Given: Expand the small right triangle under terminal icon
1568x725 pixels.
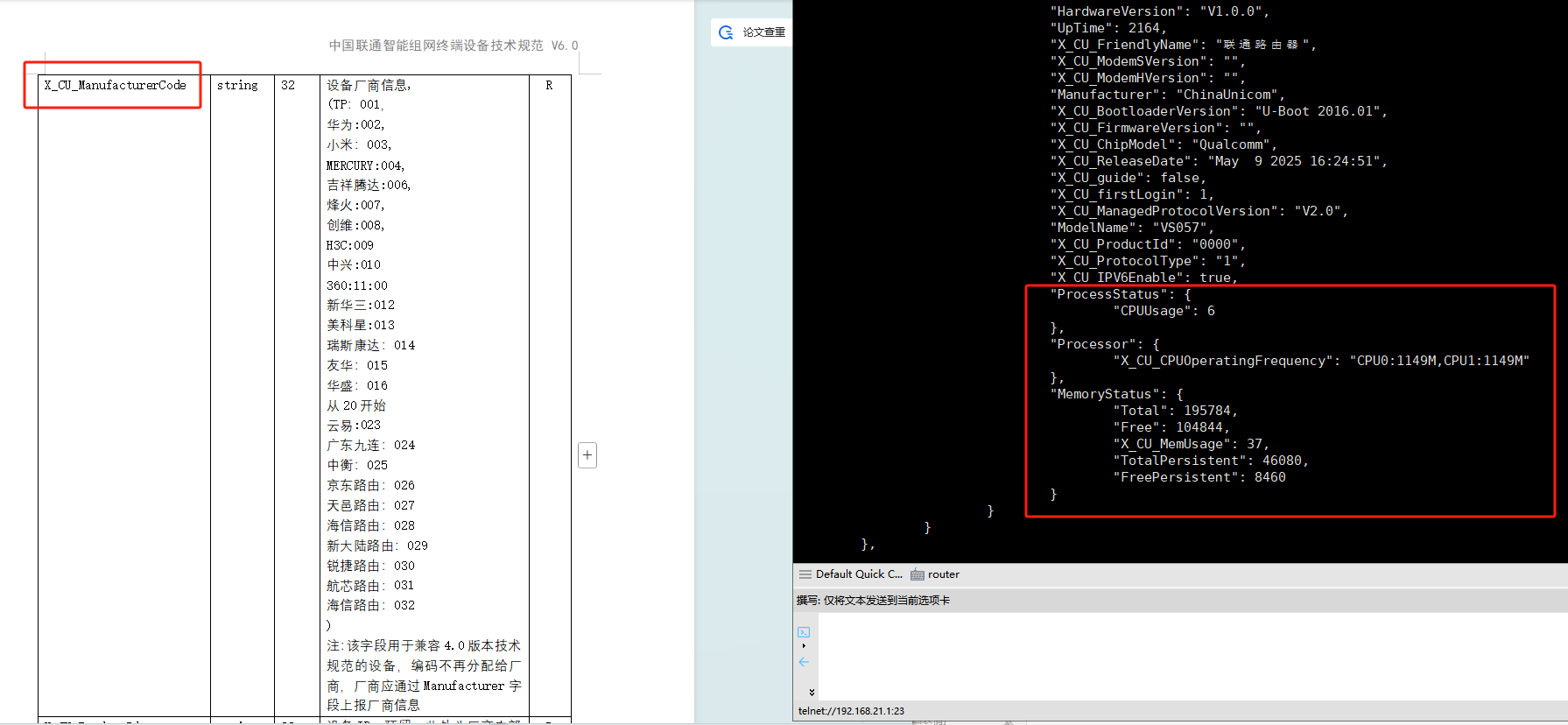Looking at the screenshot, I should 804,646.
